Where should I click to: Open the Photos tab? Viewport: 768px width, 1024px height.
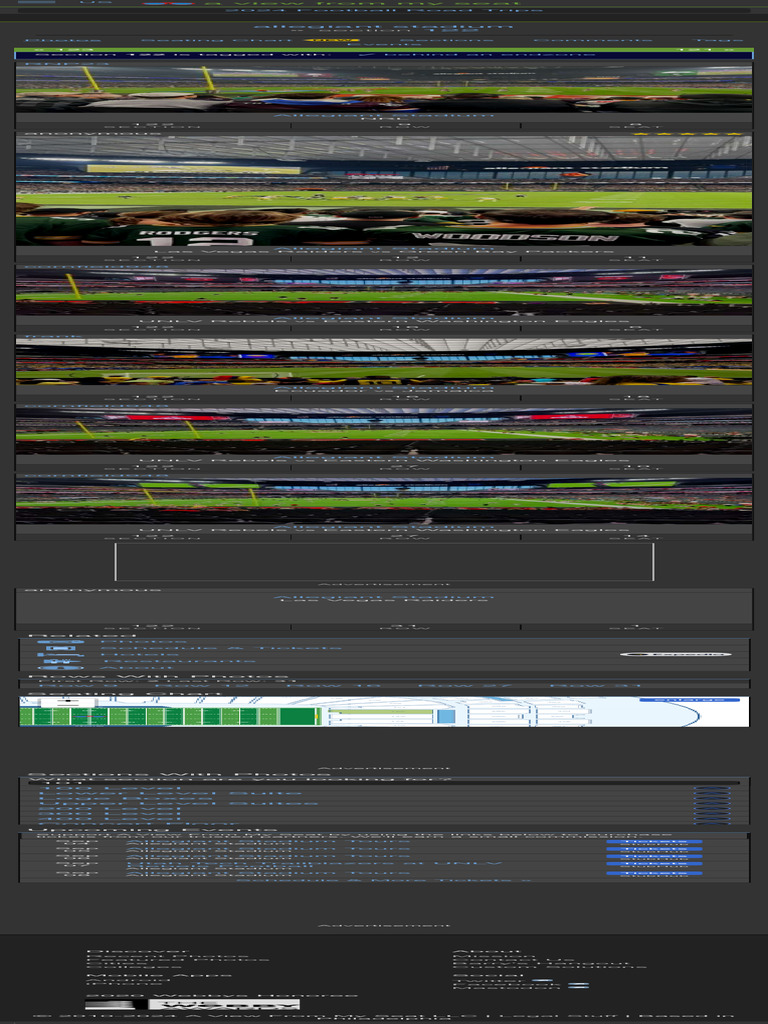63,40
